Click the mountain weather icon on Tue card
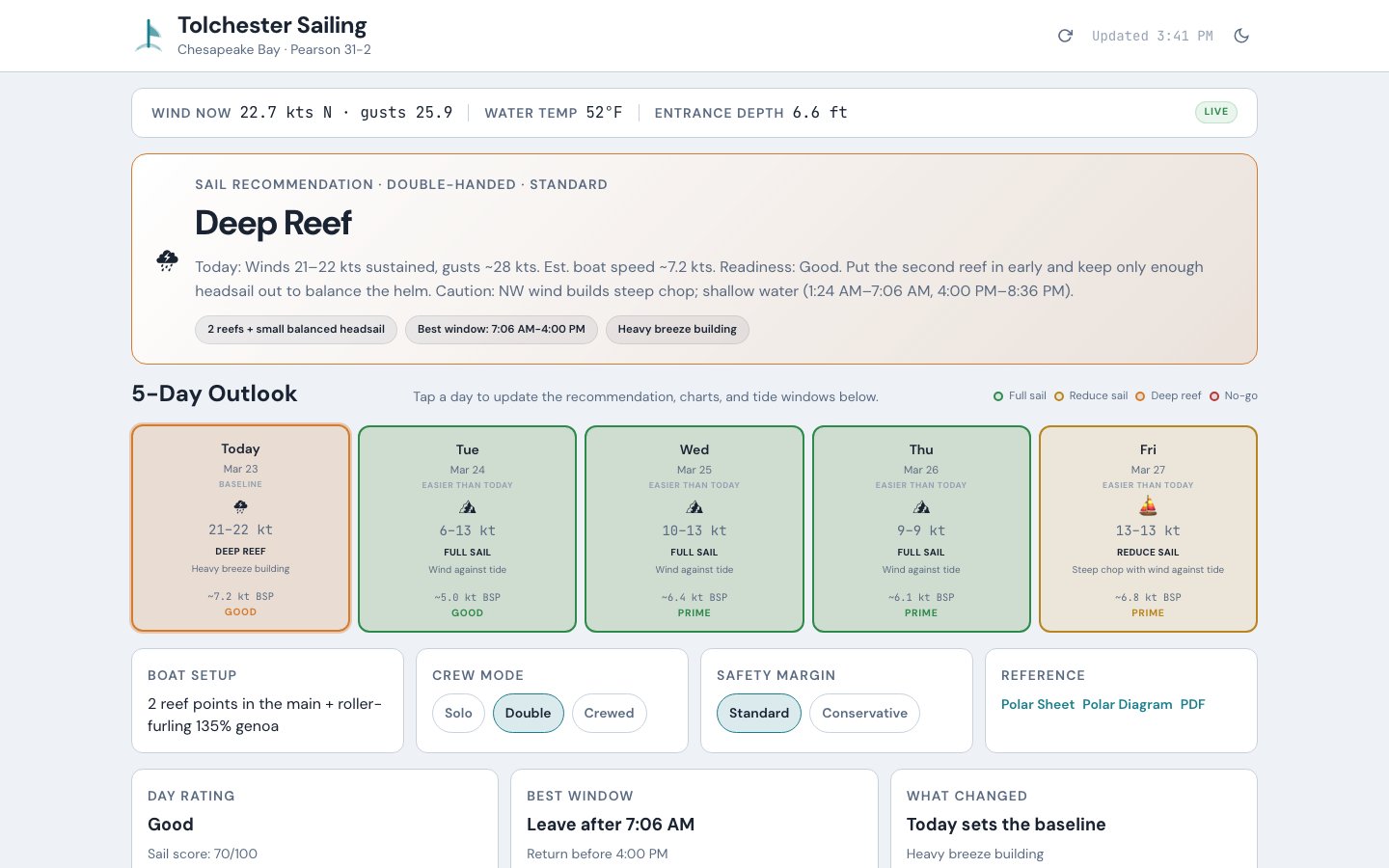This screenshot has height=868, width=1389. point(467,506)
